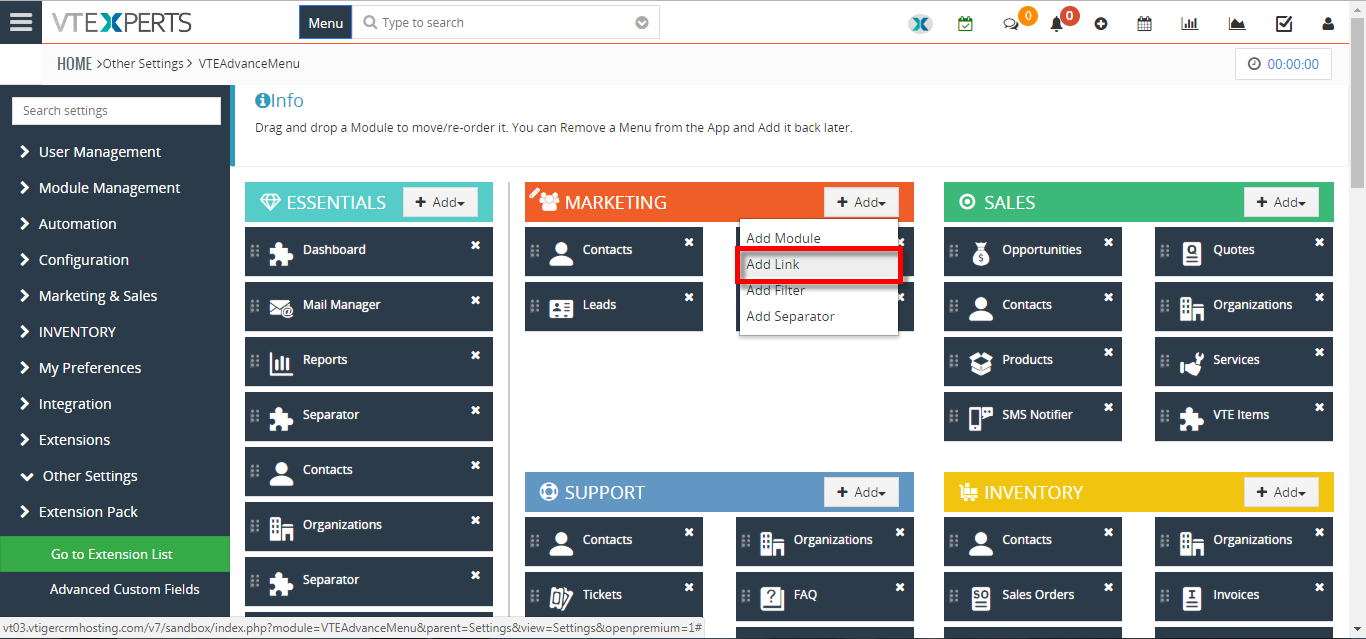Open the Essentials Add dropdown
Screen dimensions: 1366x639
440,202
